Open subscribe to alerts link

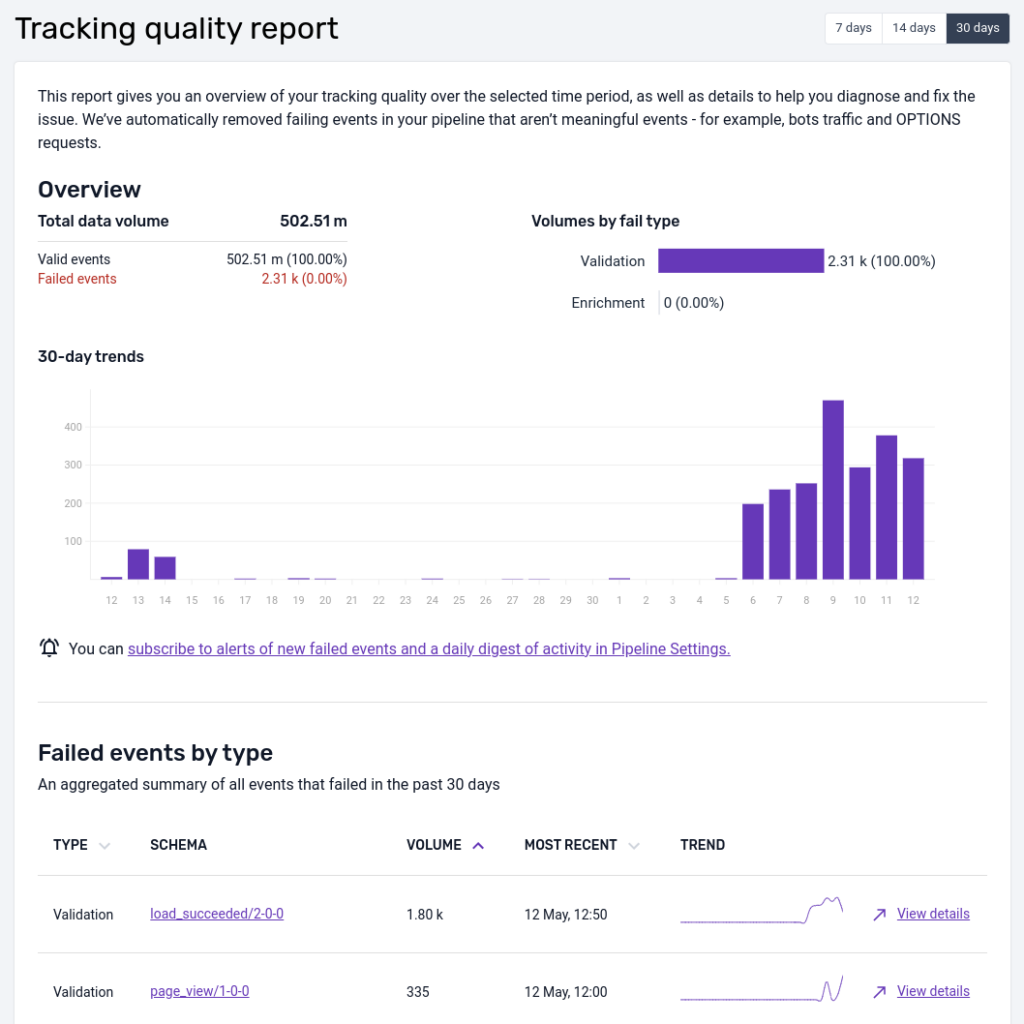(x=429, y=649)
